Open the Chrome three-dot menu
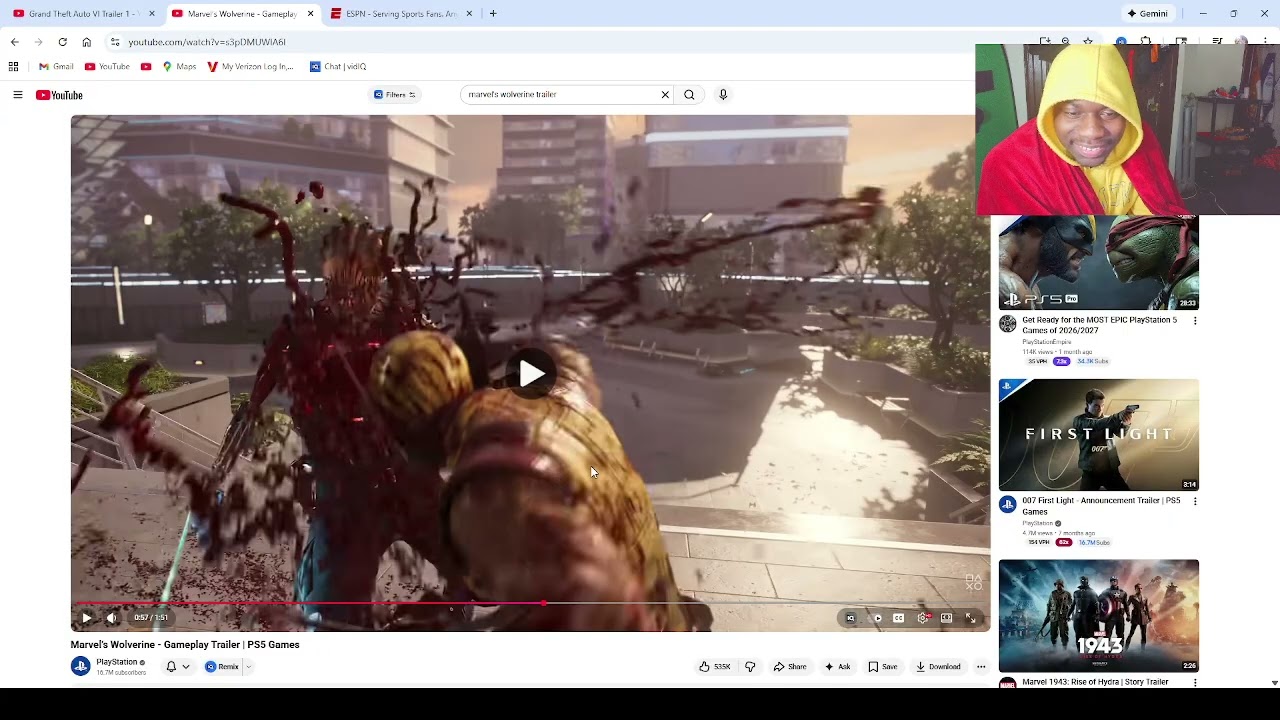Viewport: 1280px width, 720px height. 1266,42
